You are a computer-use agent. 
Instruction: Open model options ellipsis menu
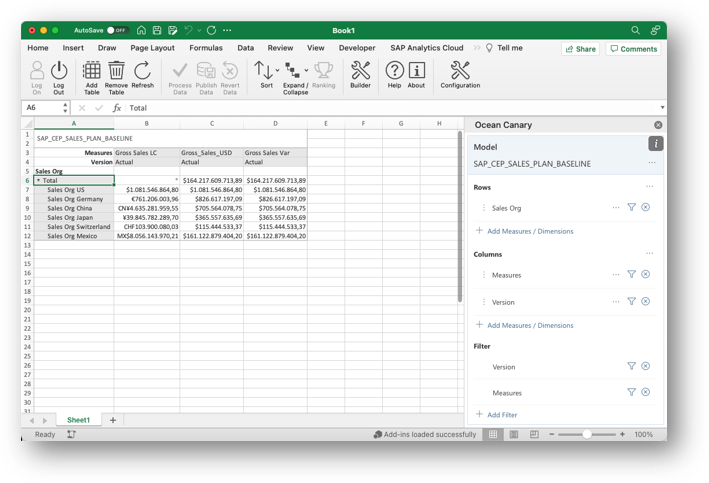click(652, 162)
